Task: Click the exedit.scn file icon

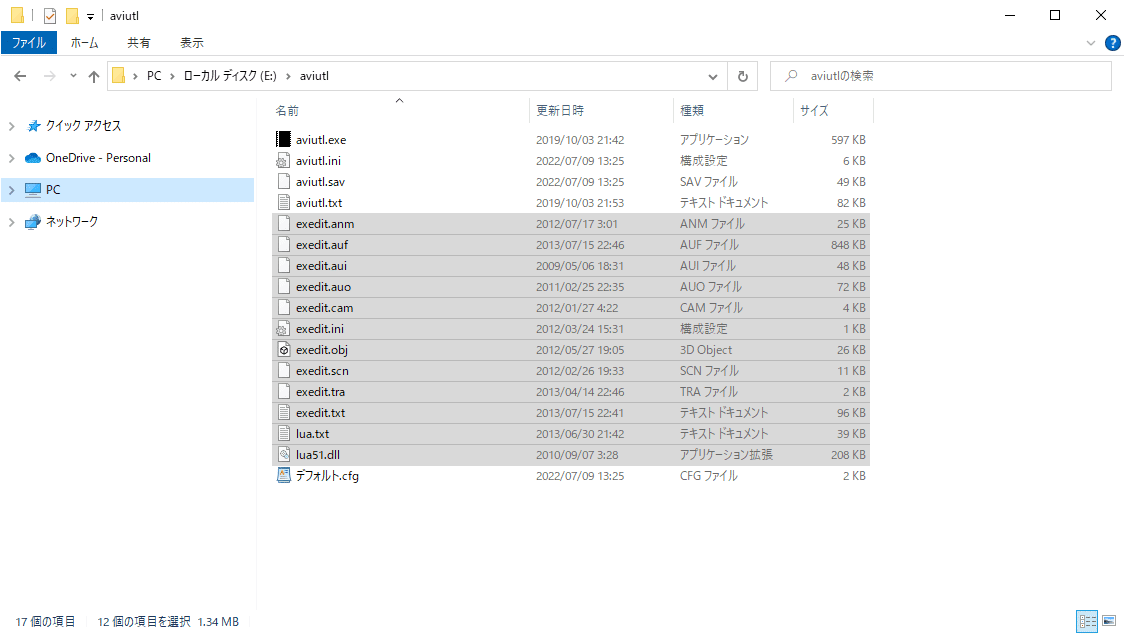Action: [283, 371]
